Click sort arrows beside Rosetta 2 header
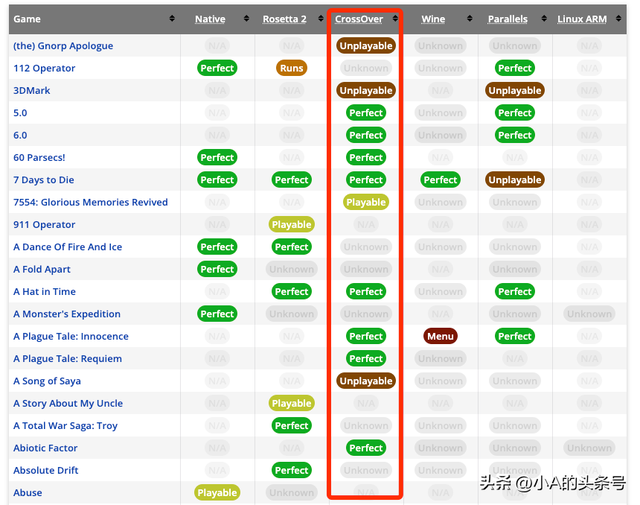 point(321,18)
